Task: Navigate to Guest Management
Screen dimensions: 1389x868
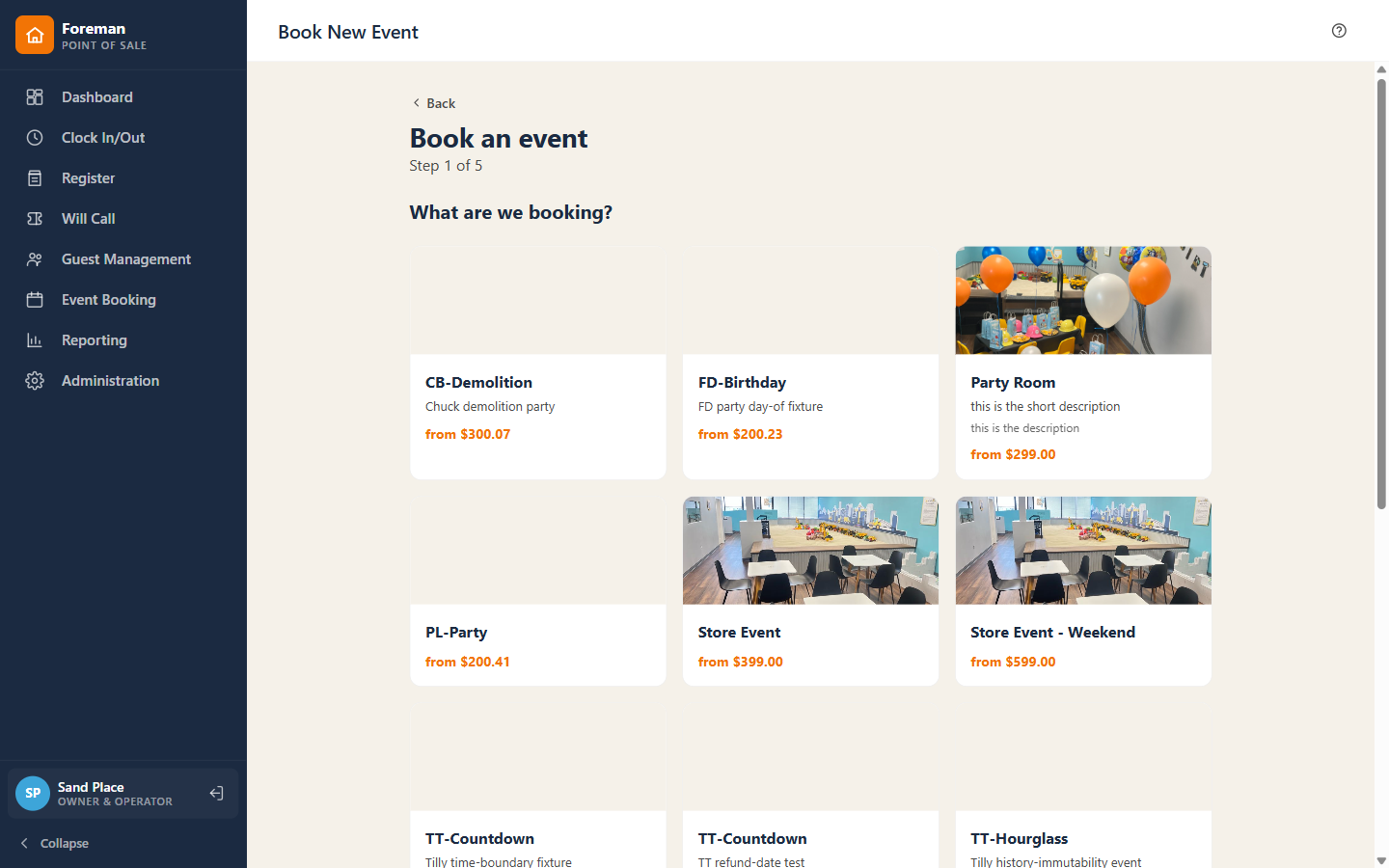Action: click(x=123, y=259)
